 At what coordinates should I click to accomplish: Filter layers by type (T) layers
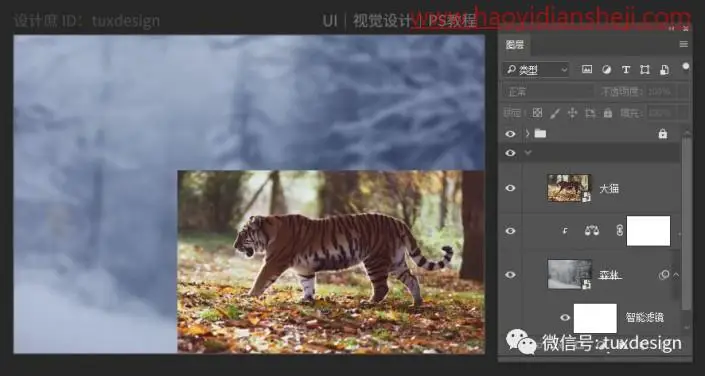click(625, 70)
